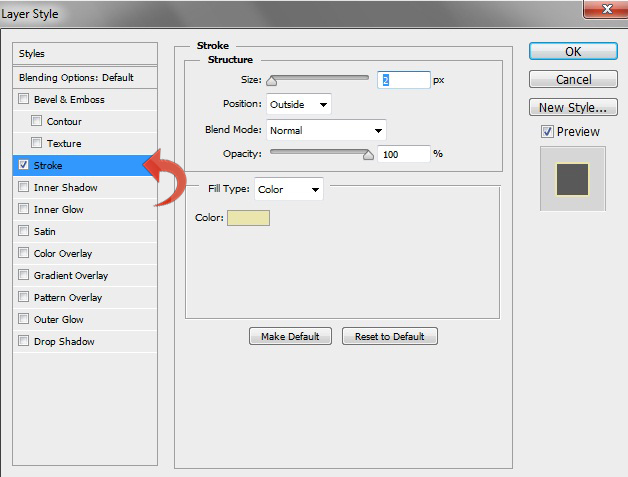
Task: Select the Styles entry in left panel
Action: pos(86,54)
